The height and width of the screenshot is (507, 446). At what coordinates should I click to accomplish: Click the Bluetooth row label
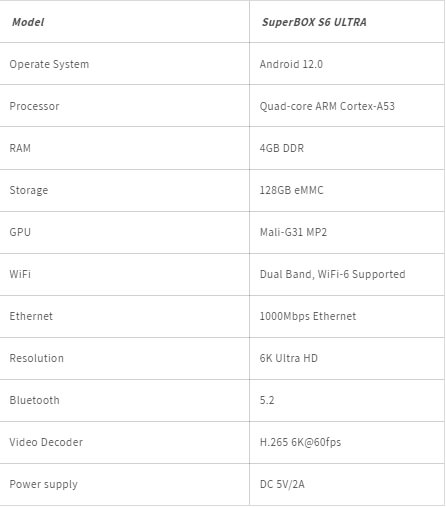click(34, 400)
